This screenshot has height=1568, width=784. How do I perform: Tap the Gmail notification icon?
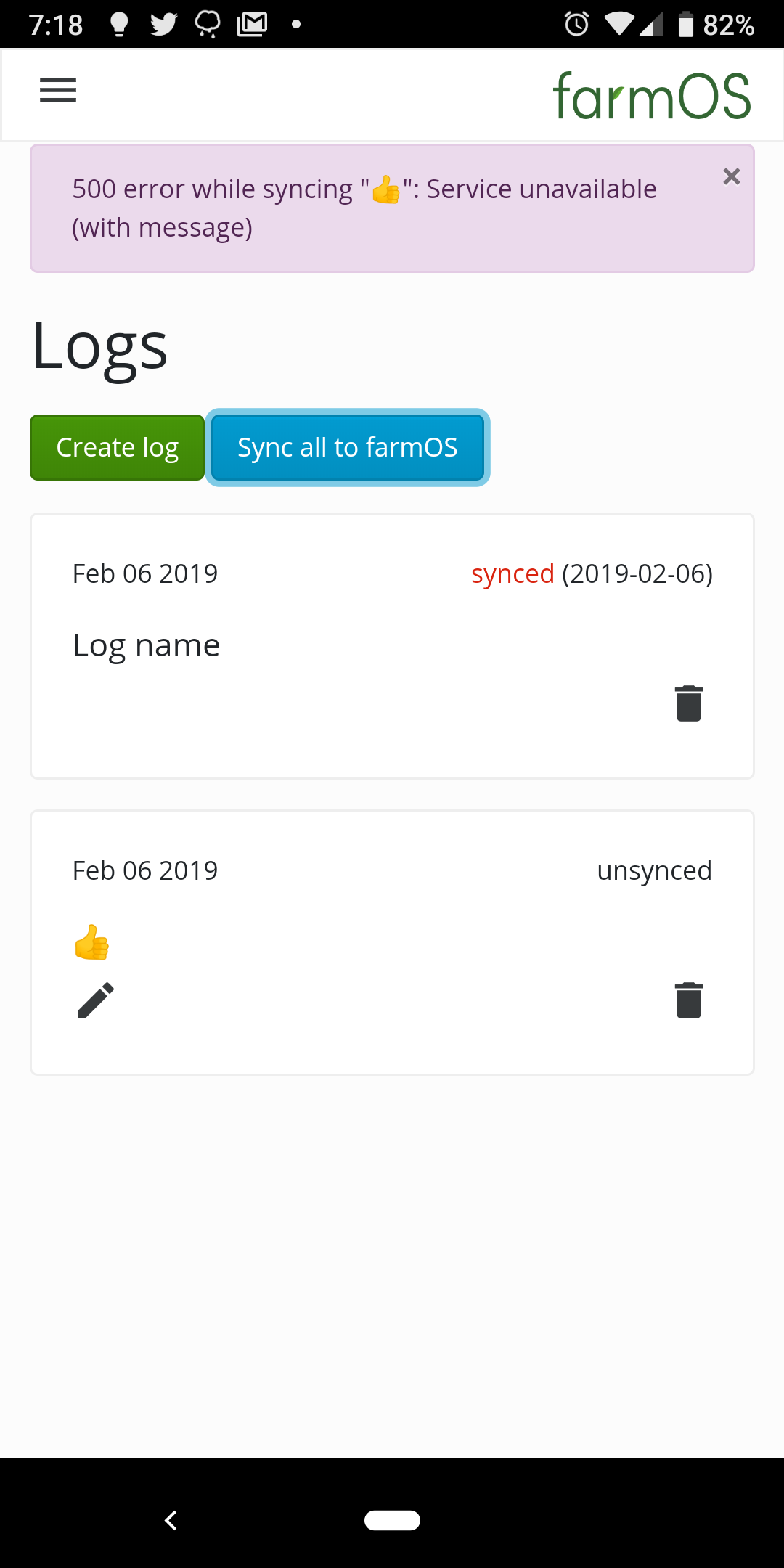point(252,24)
